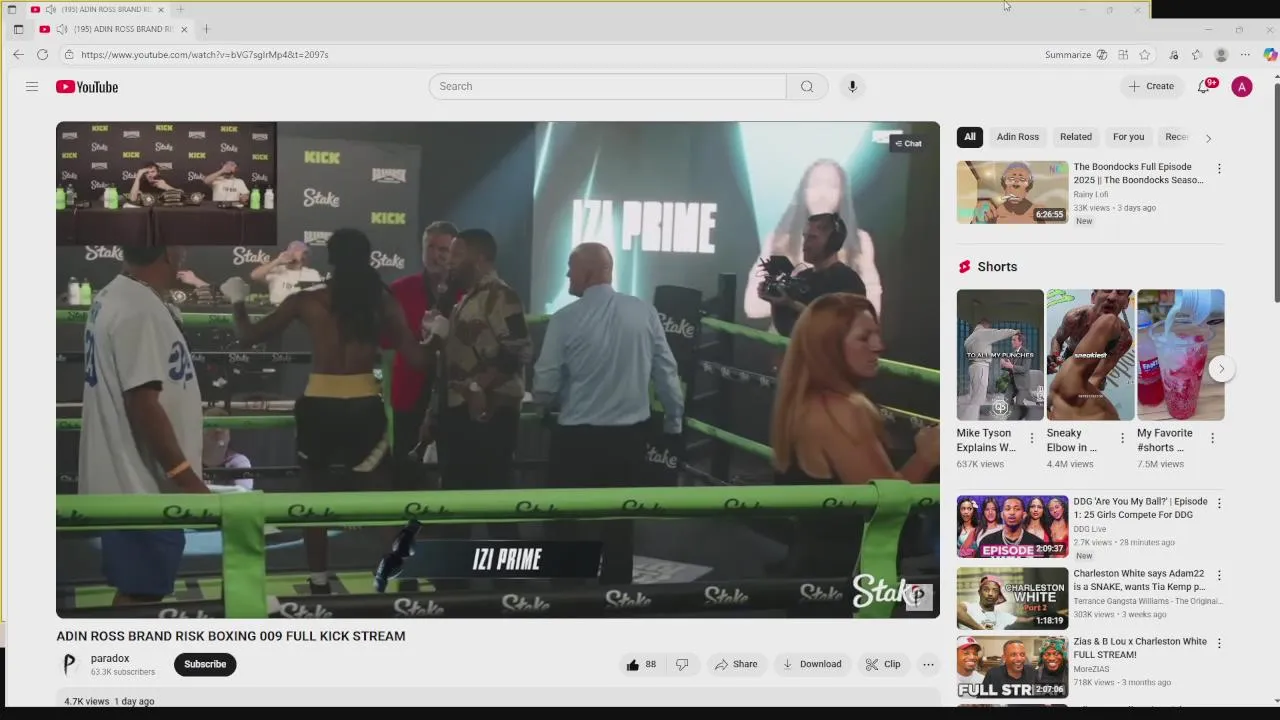Close the ADIN ROSS tab in front window
Viewport: 1280px width, 720px height.
pos(184,29)
